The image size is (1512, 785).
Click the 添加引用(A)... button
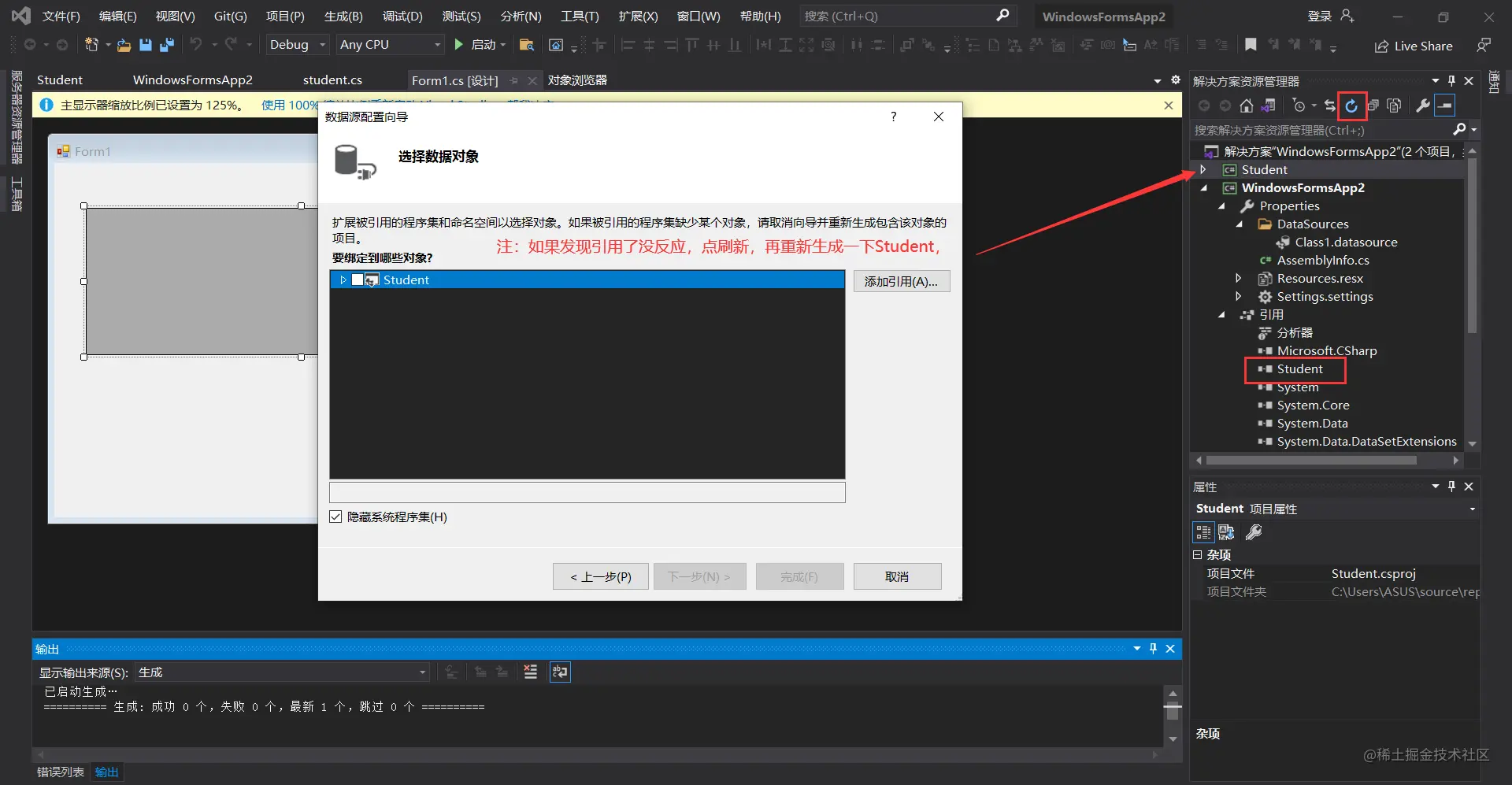point(902,281)
